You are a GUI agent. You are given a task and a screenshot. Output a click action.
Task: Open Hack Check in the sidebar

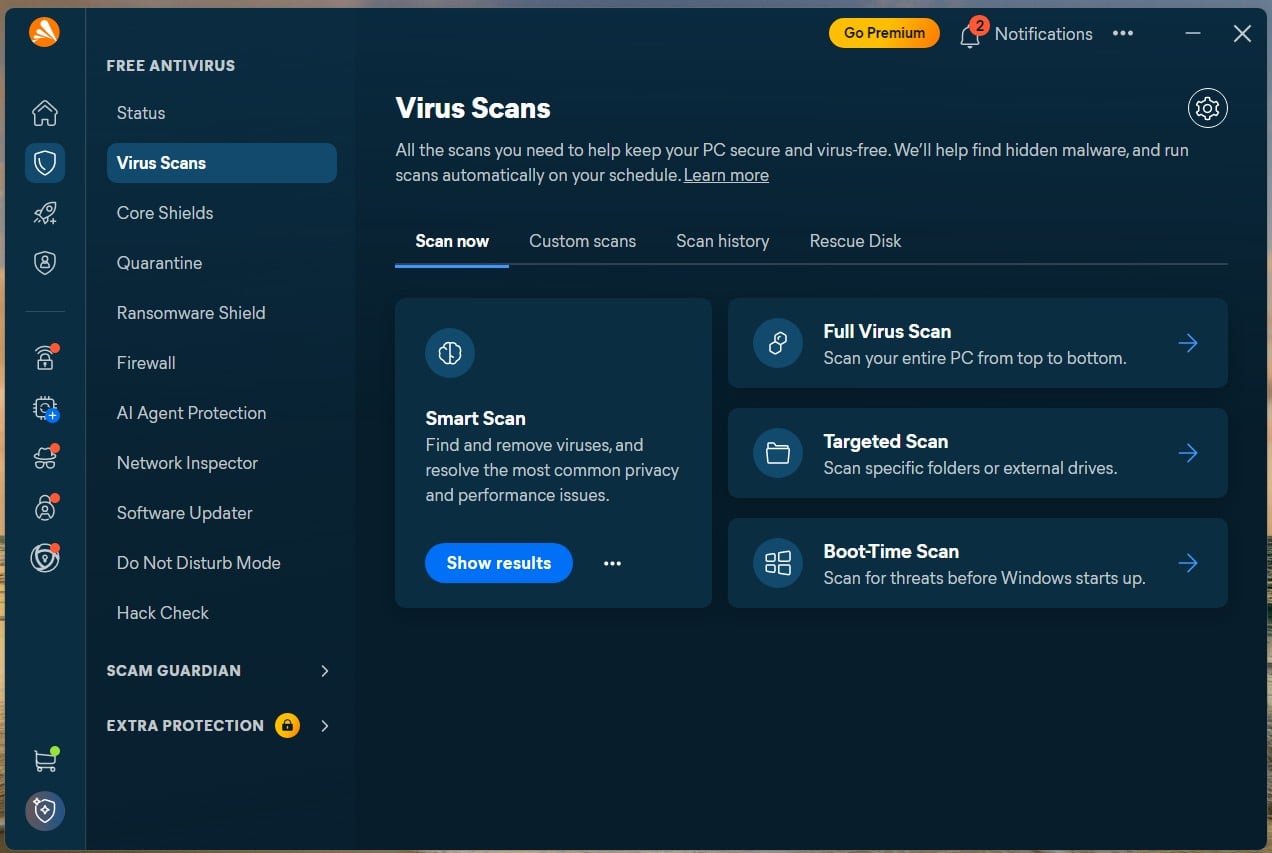[222, 613]
